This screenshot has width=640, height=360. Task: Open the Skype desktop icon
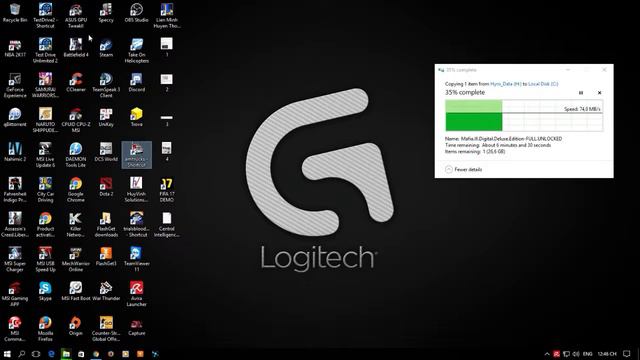coord(45,291)
